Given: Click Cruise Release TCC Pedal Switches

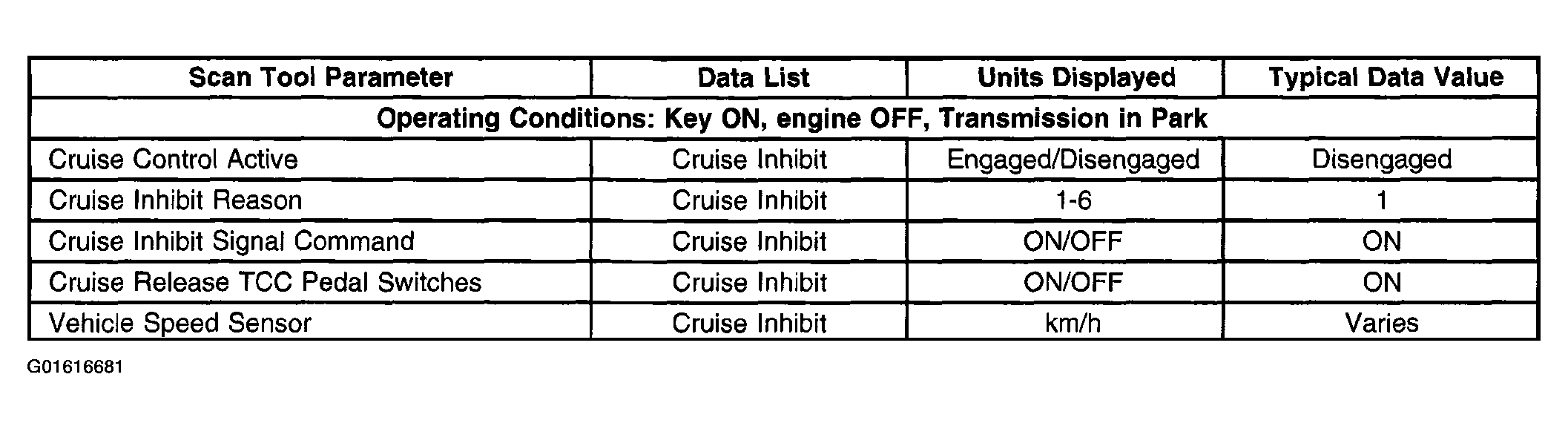Looking at the screenshot, I should 265,282.
